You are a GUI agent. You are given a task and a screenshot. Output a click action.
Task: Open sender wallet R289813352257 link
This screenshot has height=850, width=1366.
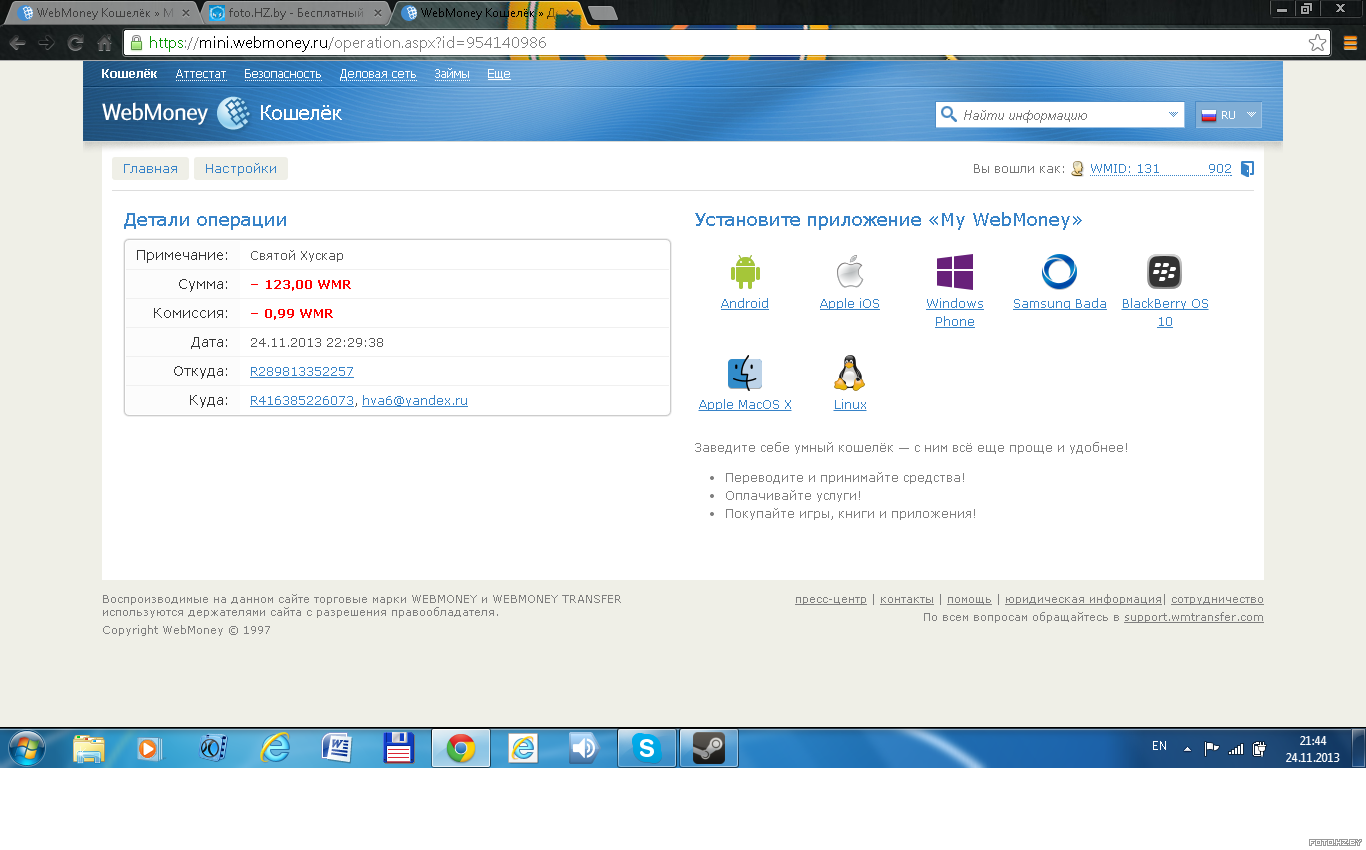[302, 371]
